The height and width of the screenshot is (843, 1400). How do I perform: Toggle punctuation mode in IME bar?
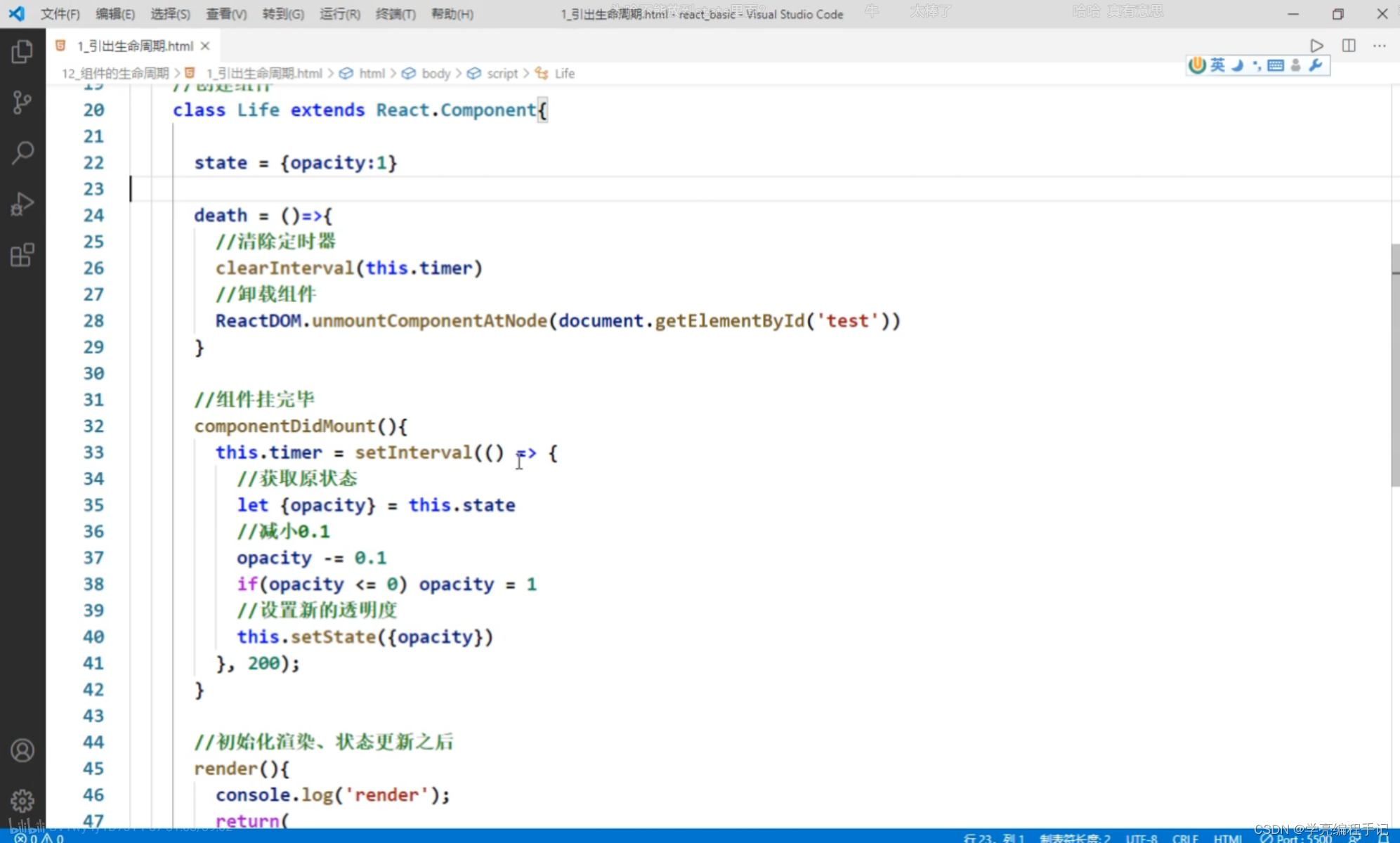pyautogui.click(x=1257, y=65)
